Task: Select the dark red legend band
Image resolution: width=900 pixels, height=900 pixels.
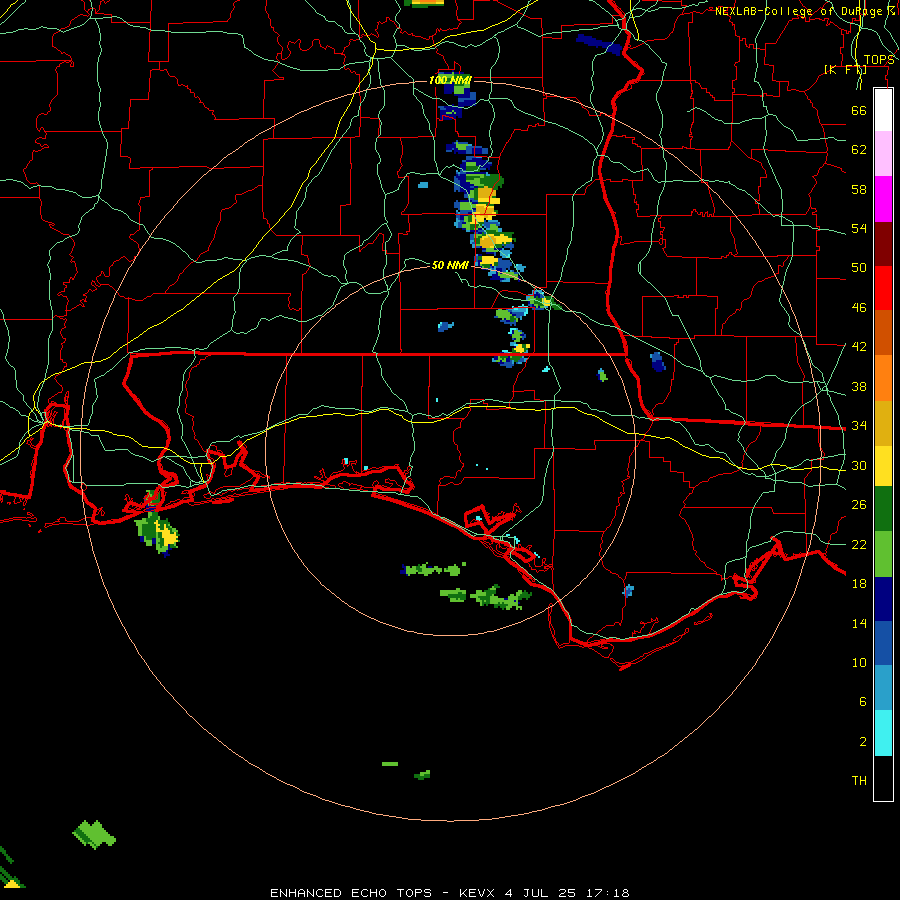Action: click(883, 244)
